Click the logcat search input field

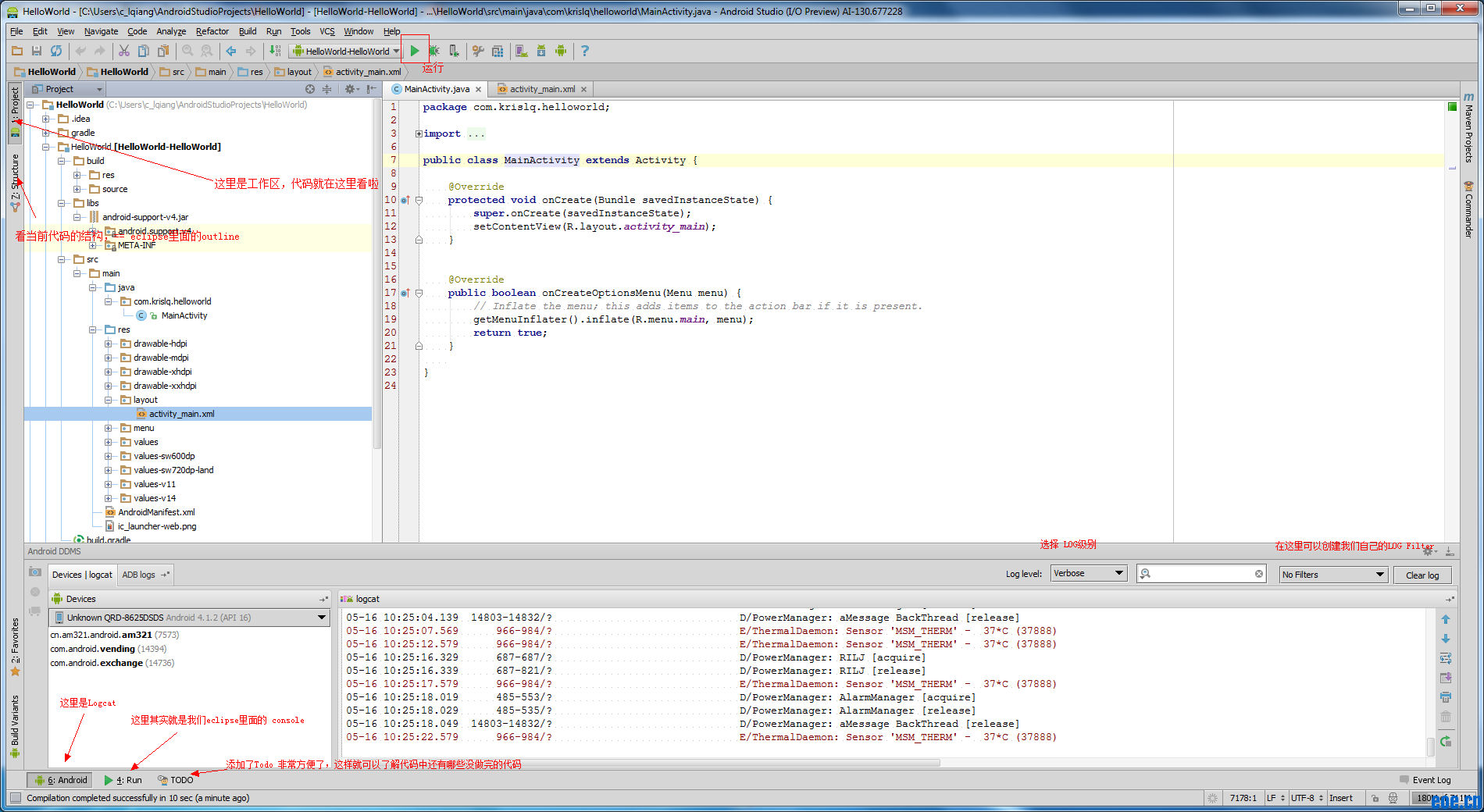coord(1203,574)
